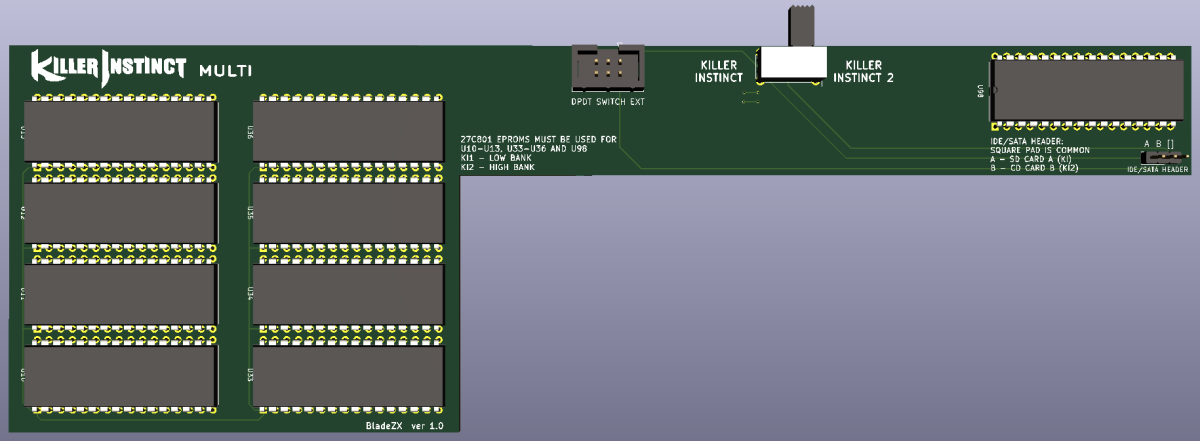1200x441 pixels.
Task: Click the U35 designator label
Action: [249, 213]
